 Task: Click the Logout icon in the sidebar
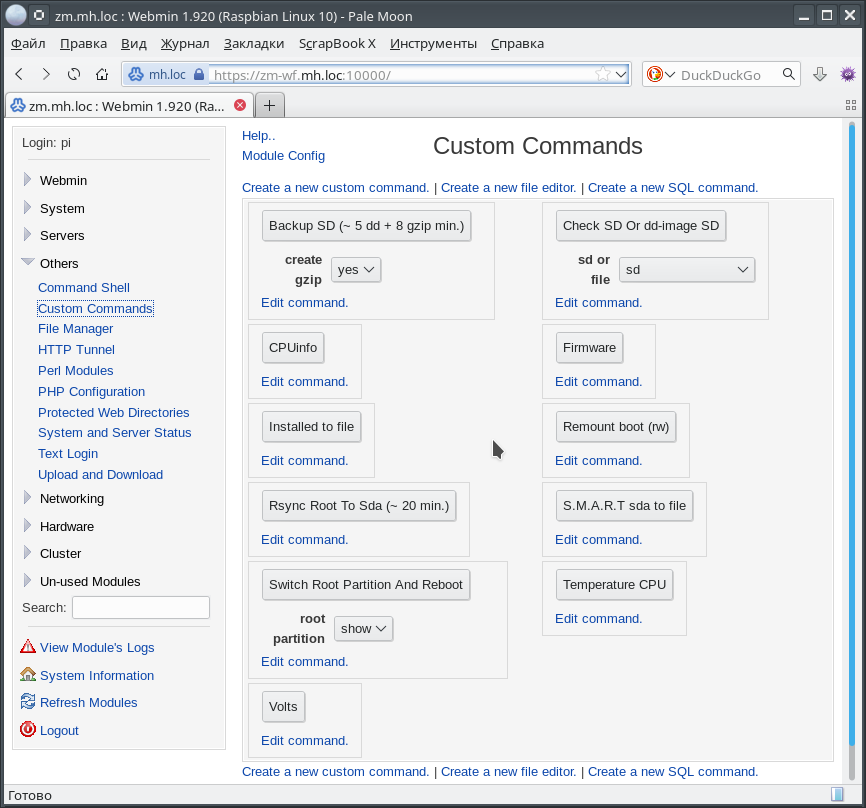[27, 730]
